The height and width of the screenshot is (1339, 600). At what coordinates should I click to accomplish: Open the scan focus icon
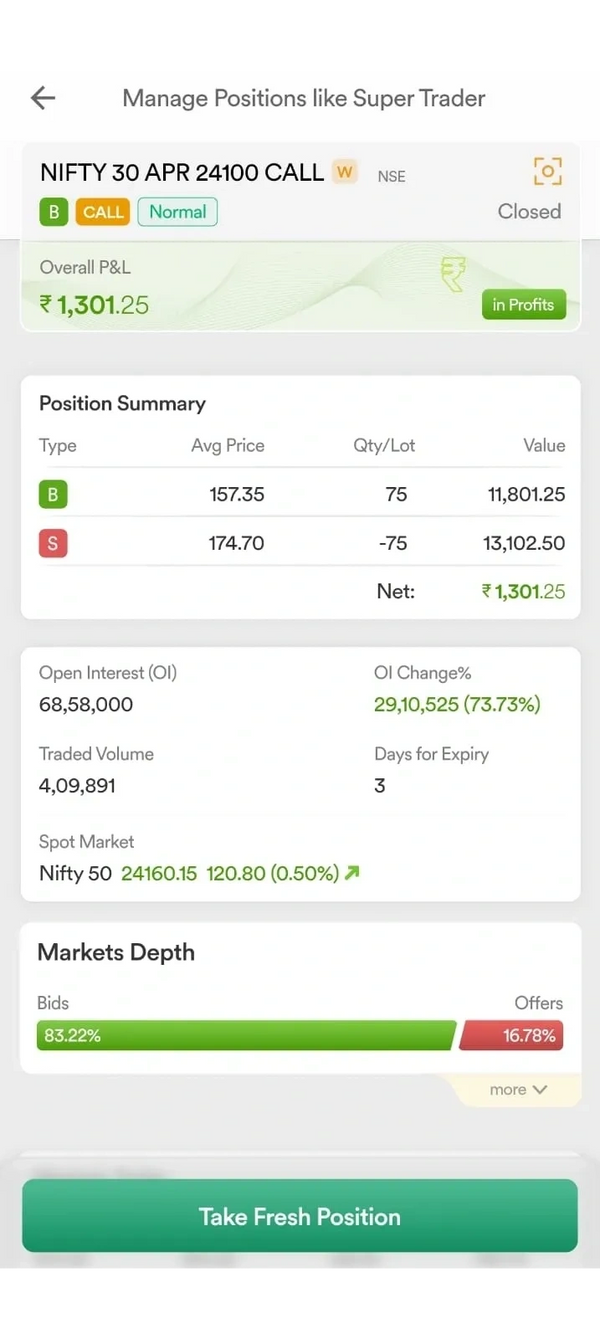pos(547,171)
